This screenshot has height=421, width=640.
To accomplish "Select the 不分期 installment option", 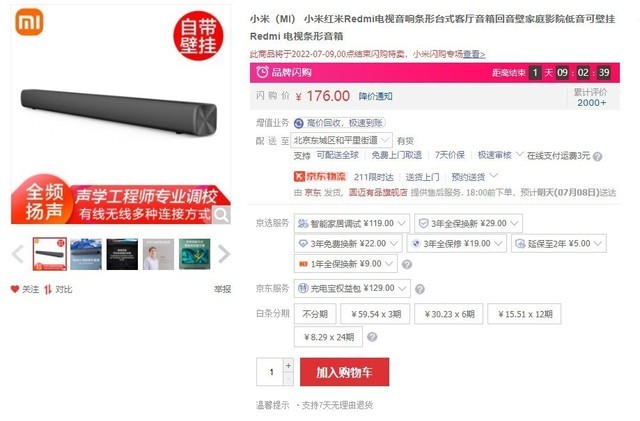I will point(315,314).
